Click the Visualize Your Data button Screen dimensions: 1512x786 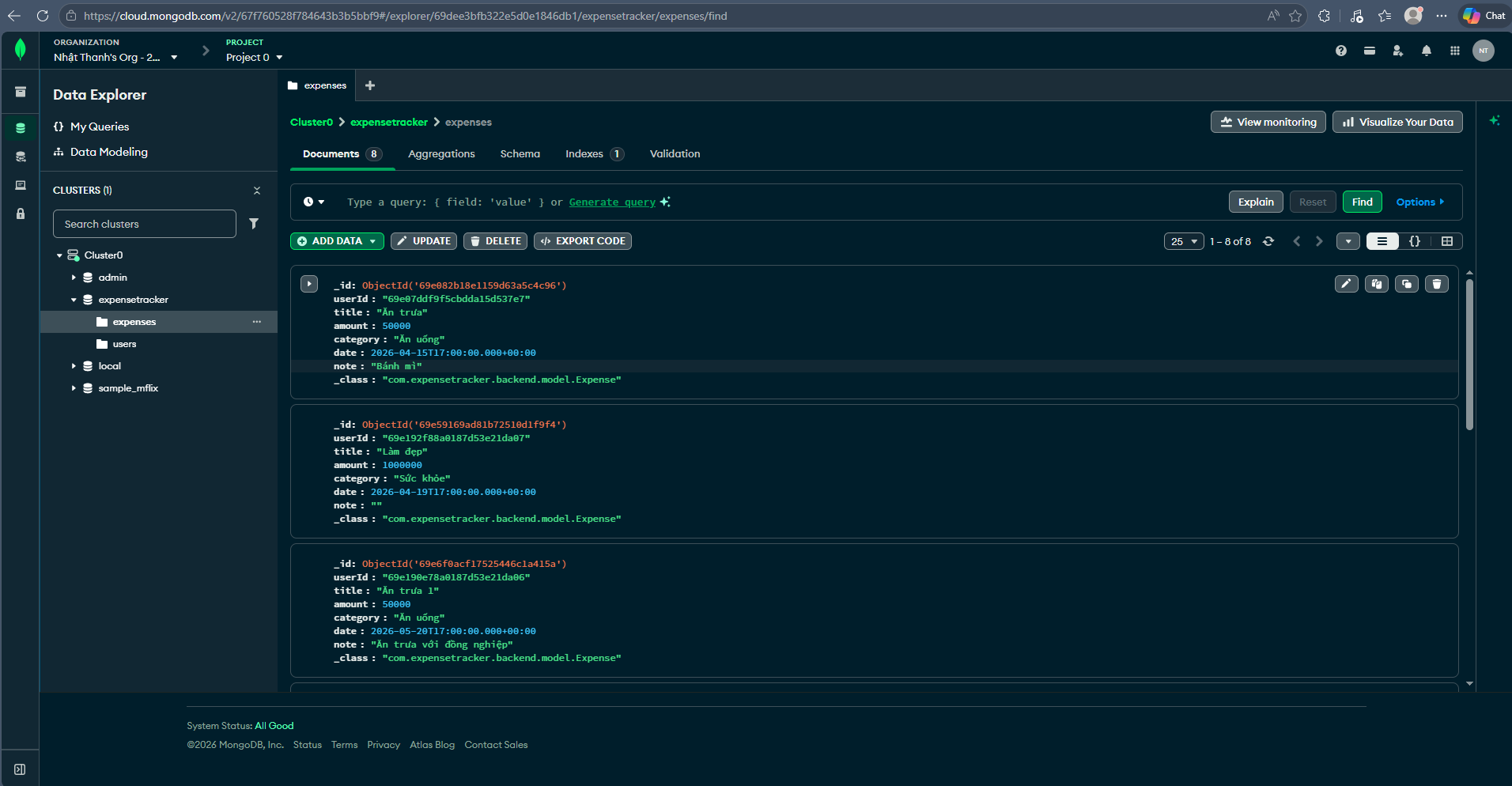(1397, 122)
